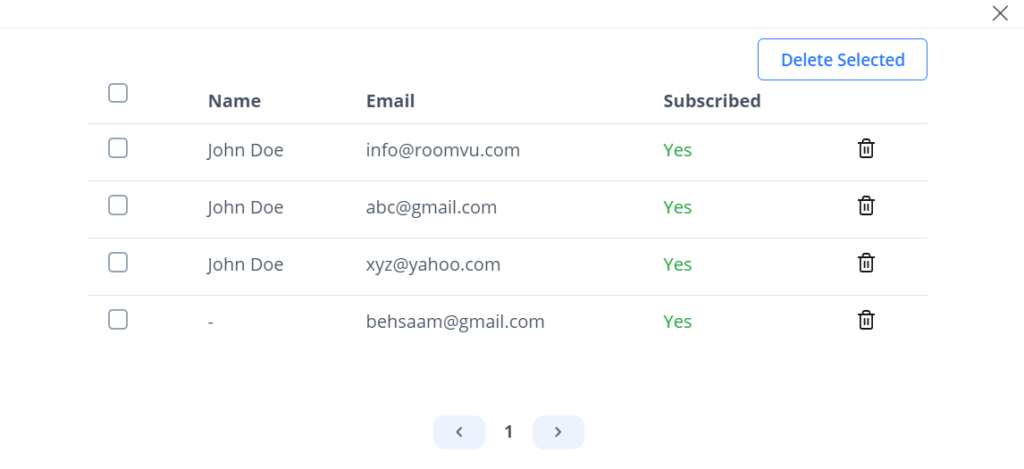1024x469 pixels.
Task: Click the Subscribed column header
Action: tap(712, 101)
